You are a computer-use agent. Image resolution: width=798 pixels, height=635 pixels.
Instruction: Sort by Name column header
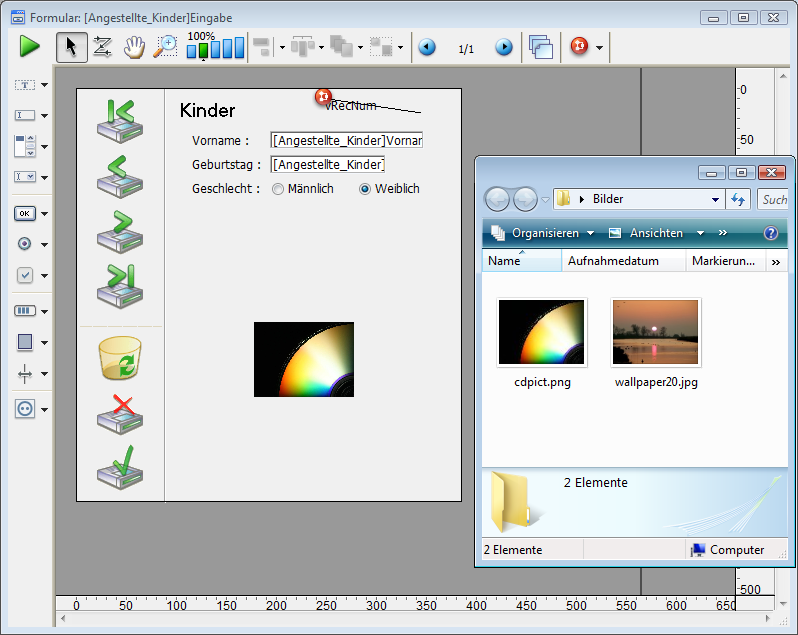tap(505, 261)
